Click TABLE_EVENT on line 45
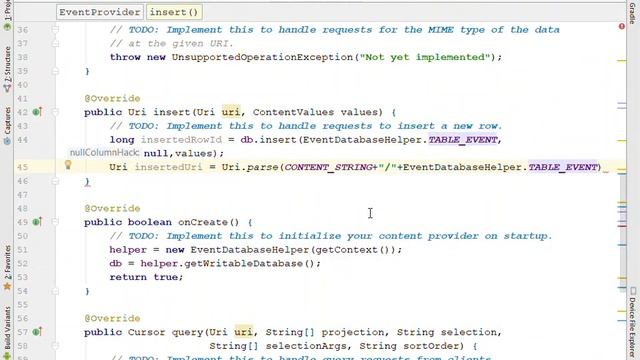Image resolution: width=640 pixels, height=360 pixels. pos(562,167)
